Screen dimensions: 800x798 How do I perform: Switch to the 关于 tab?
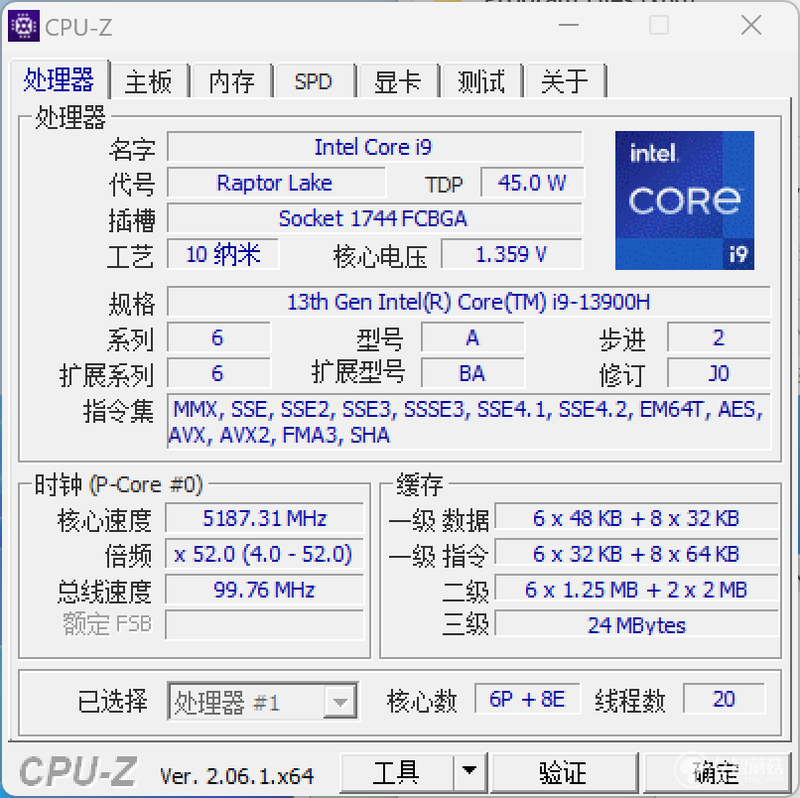click(x=565, y=82)
